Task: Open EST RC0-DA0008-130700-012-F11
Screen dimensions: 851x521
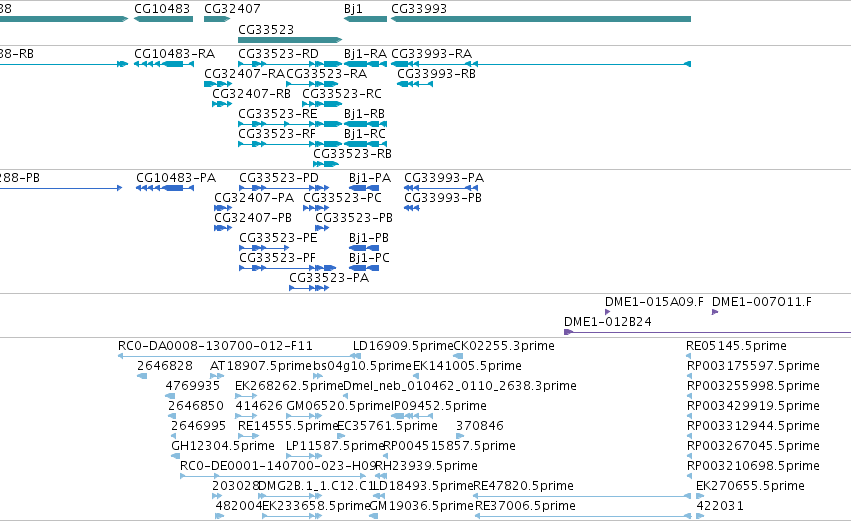Action: (x=239, y=357)
